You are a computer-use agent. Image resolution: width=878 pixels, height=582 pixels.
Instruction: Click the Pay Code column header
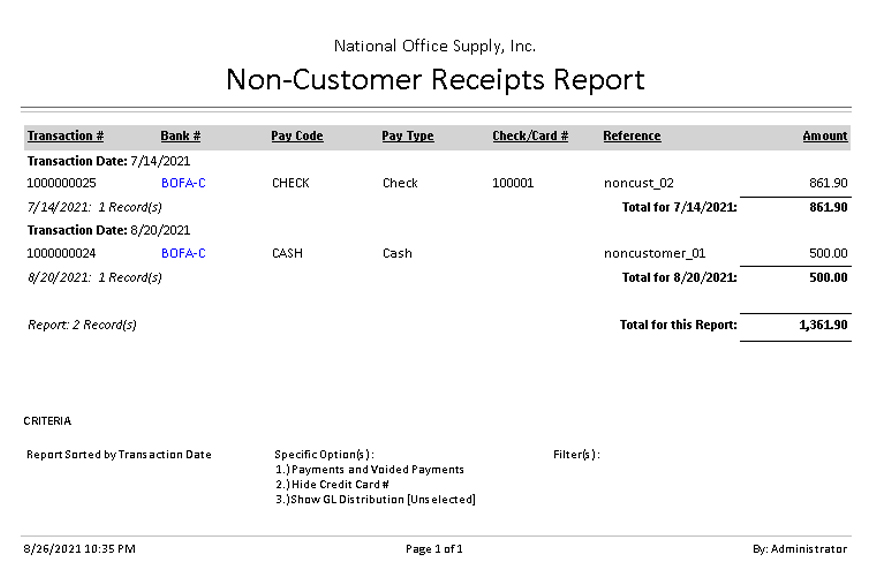pyautogui.click(x=297, y=136)
